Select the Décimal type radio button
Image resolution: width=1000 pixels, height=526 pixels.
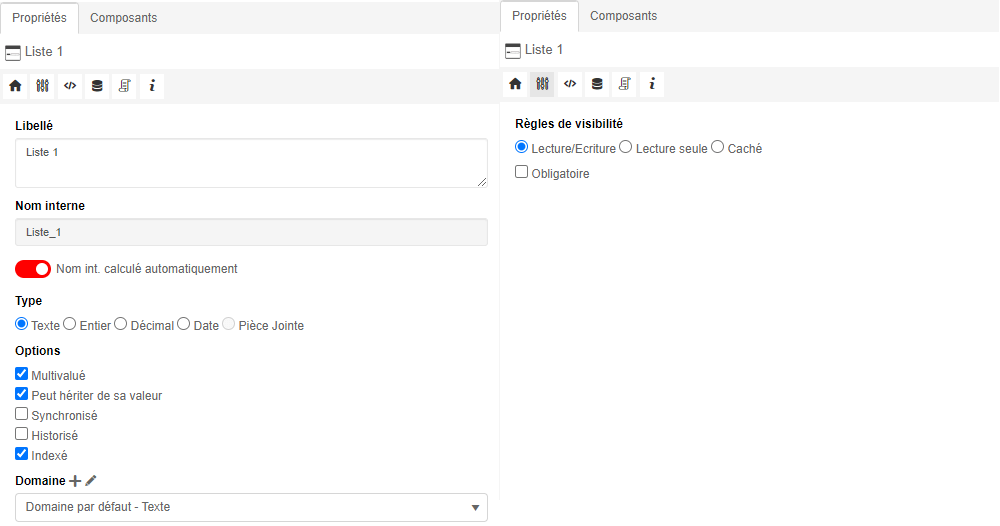pos(121,324)
